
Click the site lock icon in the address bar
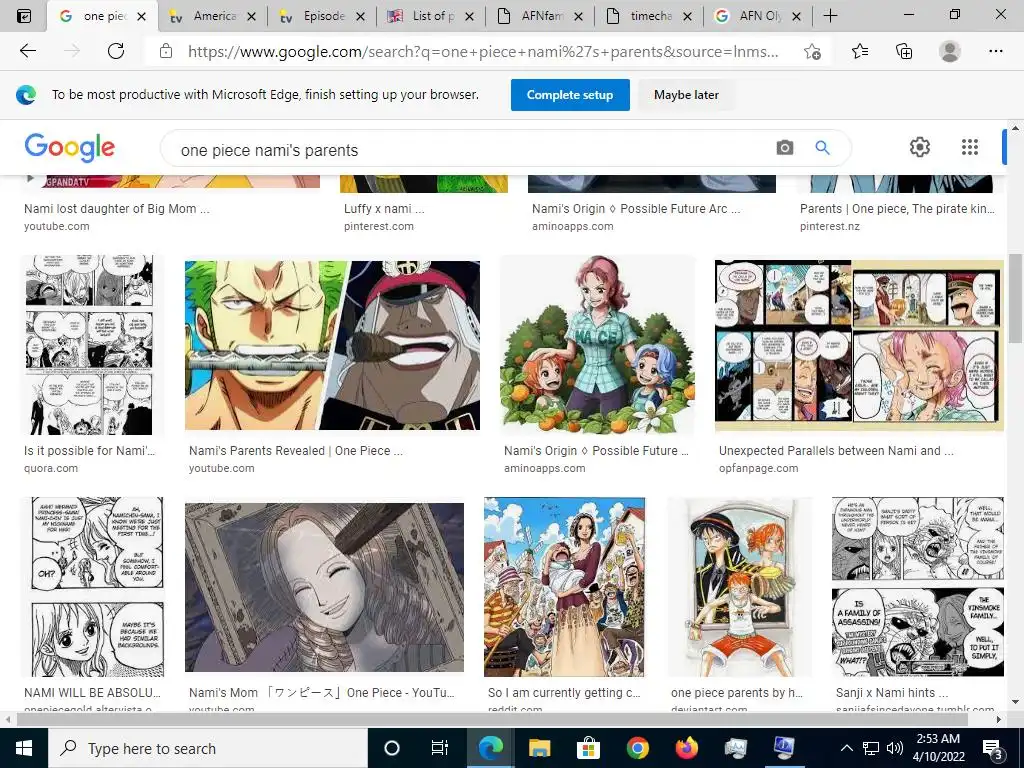click(x=166, y=51)
